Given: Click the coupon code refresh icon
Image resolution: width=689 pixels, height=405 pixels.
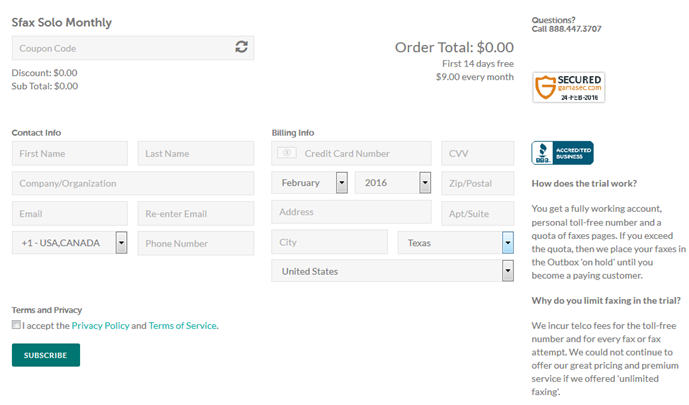Looking at the screenshot, I should 241,47.
